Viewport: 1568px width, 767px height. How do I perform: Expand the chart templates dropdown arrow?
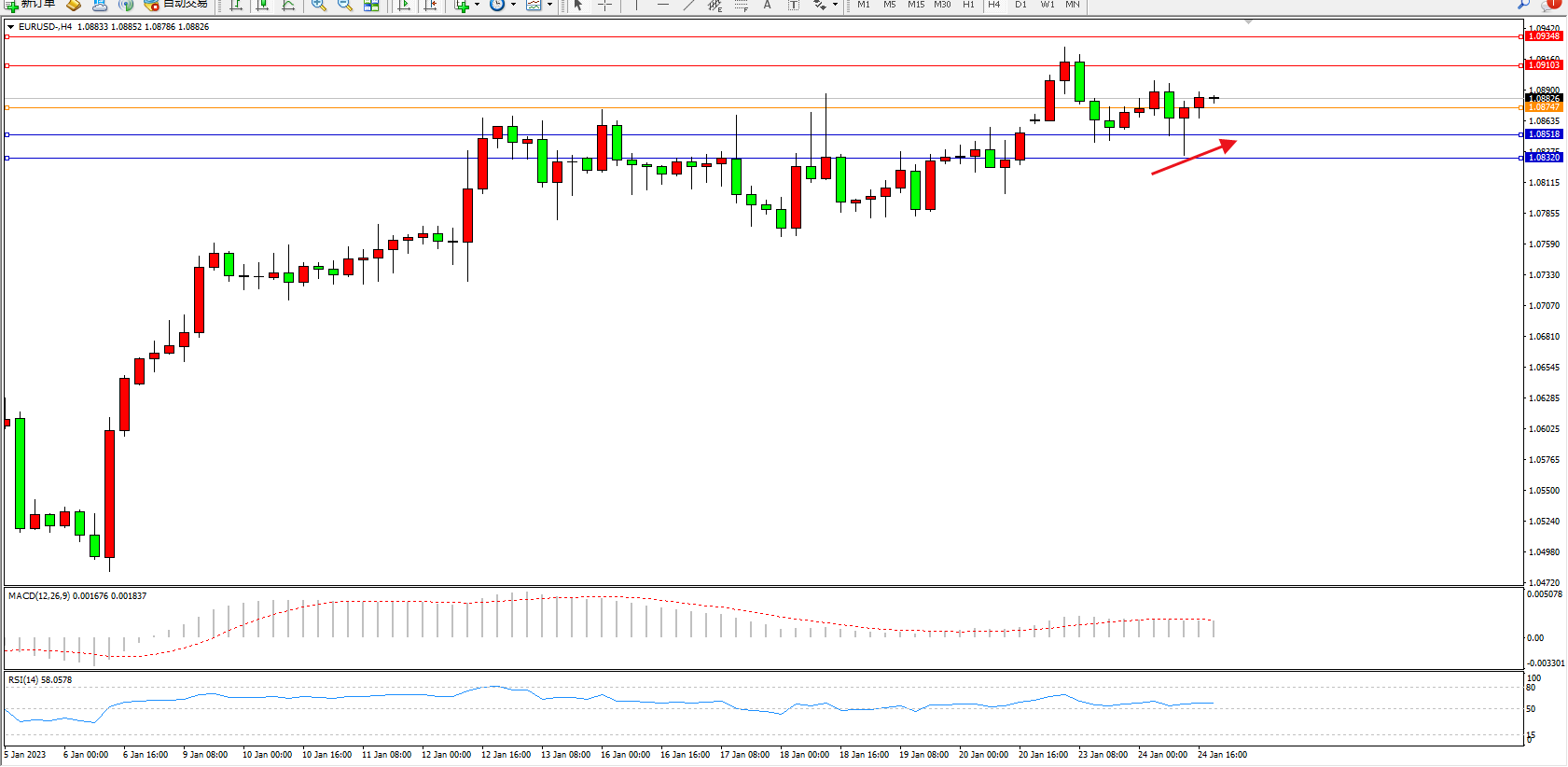click(549, 5)
